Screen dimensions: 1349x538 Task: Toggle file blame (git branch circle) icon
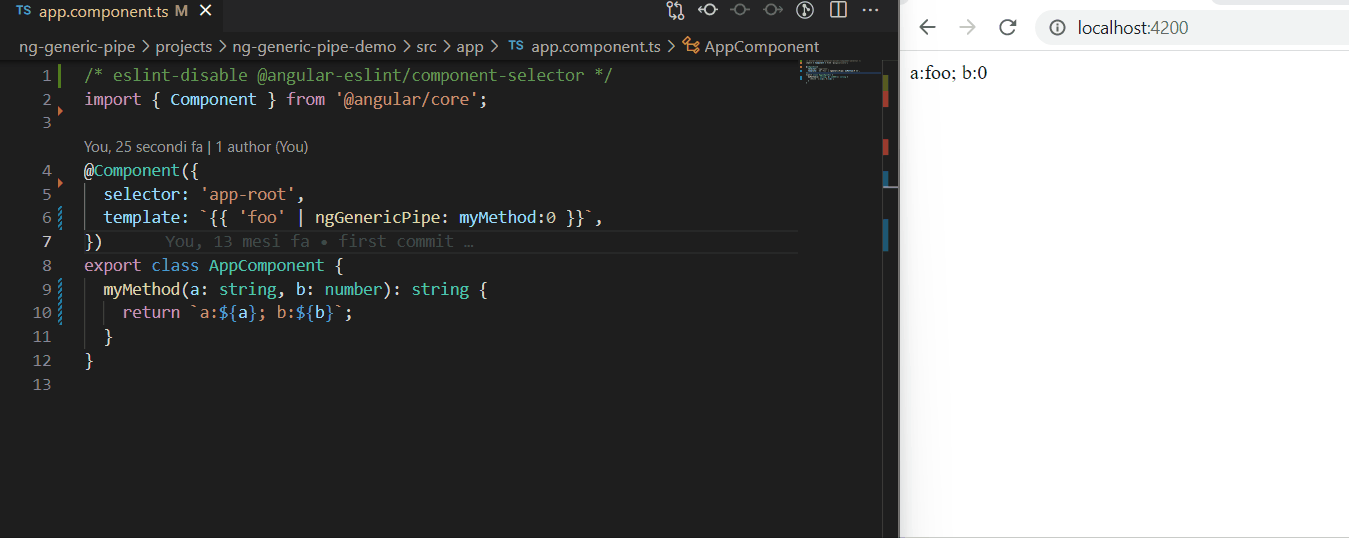pyautogui.click(x=805, y=11)
